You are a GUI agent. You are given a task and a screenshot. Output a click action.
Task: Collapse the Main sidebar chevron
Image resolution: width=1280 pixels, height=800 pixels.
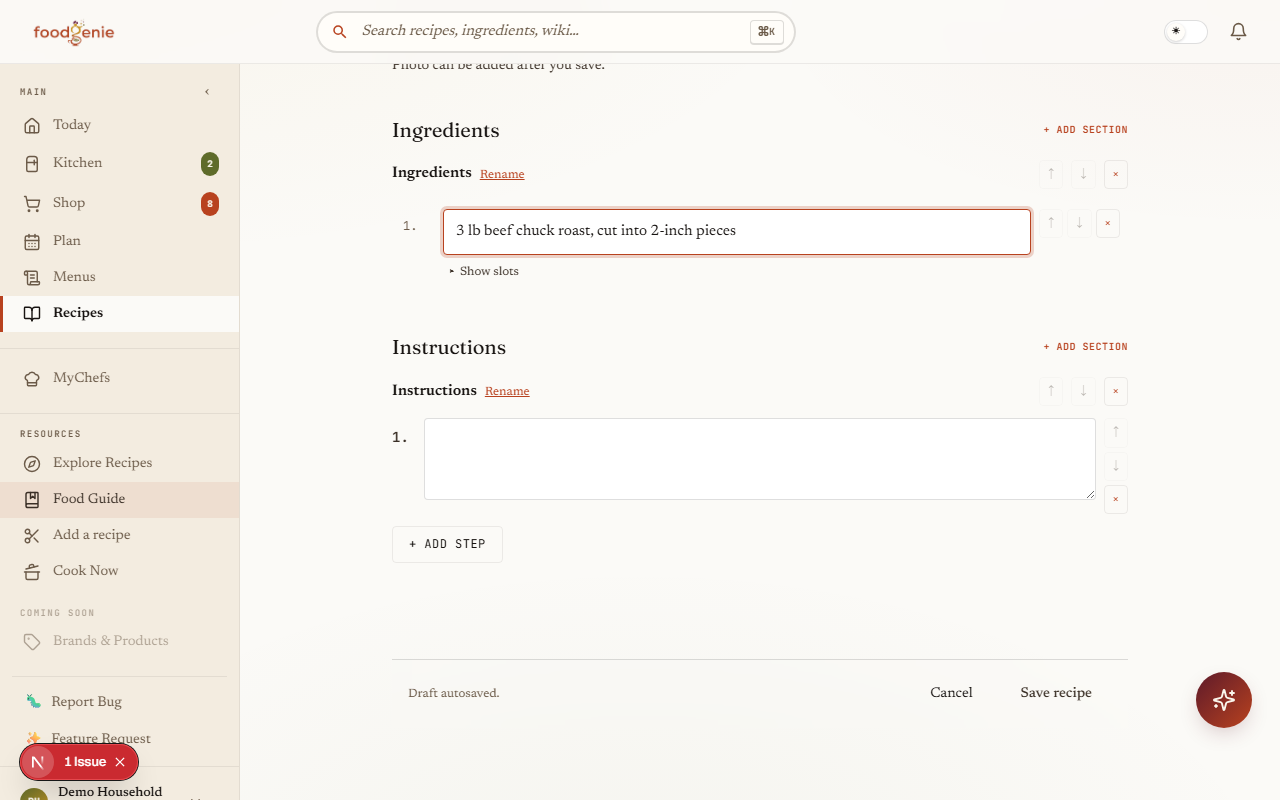(x=207, y=92)
